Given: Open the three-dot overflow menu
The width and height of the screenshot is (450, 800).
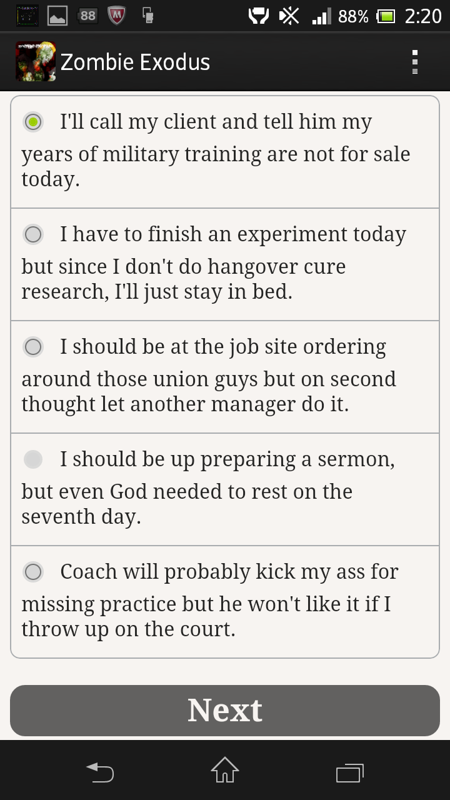Looking at the screenshot, I should click(415, 62).
